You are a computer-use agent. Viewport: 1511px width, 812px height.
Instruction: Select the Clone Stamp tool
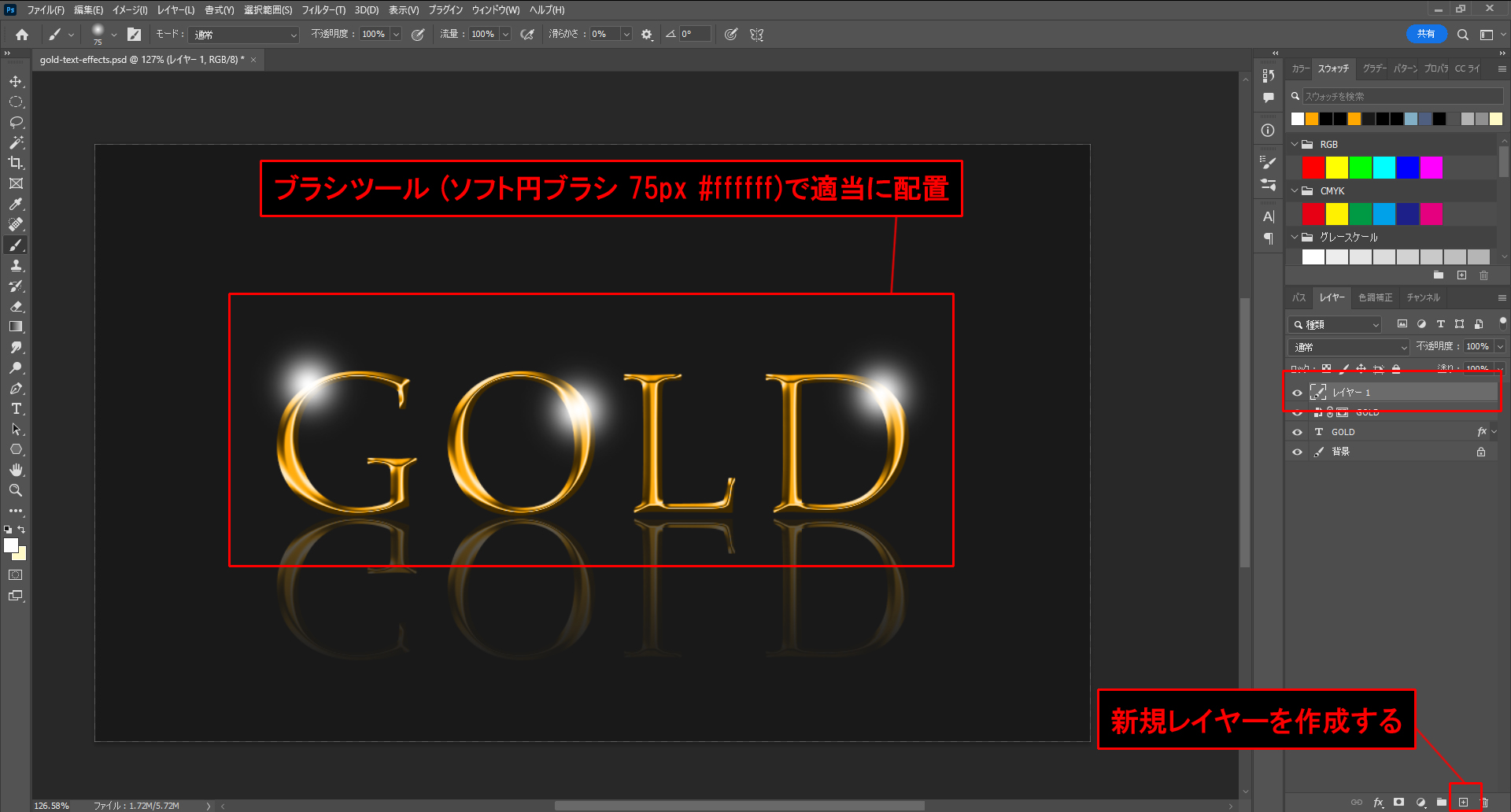tap(16, 266)
